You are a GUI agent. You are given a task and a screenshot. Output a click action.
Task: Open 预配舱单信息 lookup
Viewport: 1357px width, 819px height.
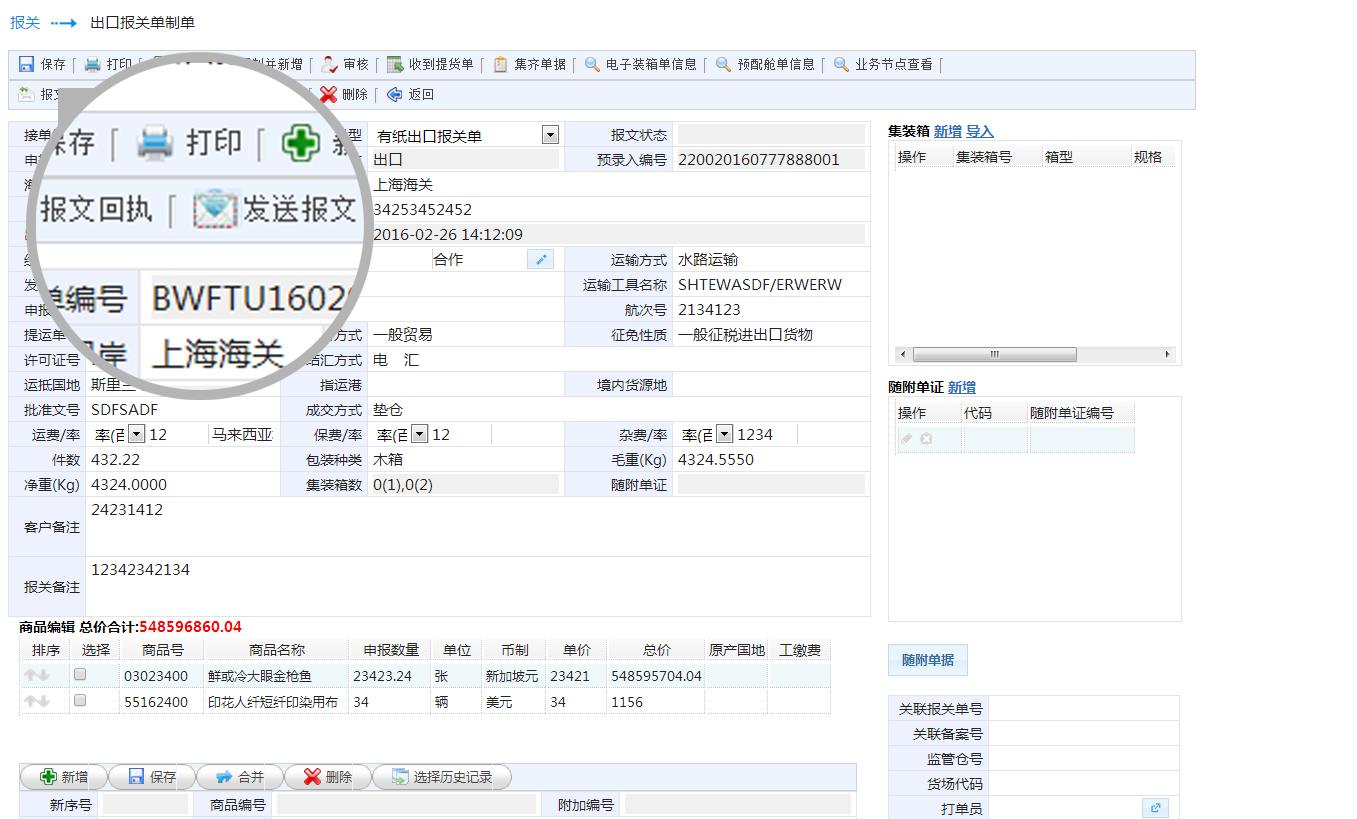723,65
